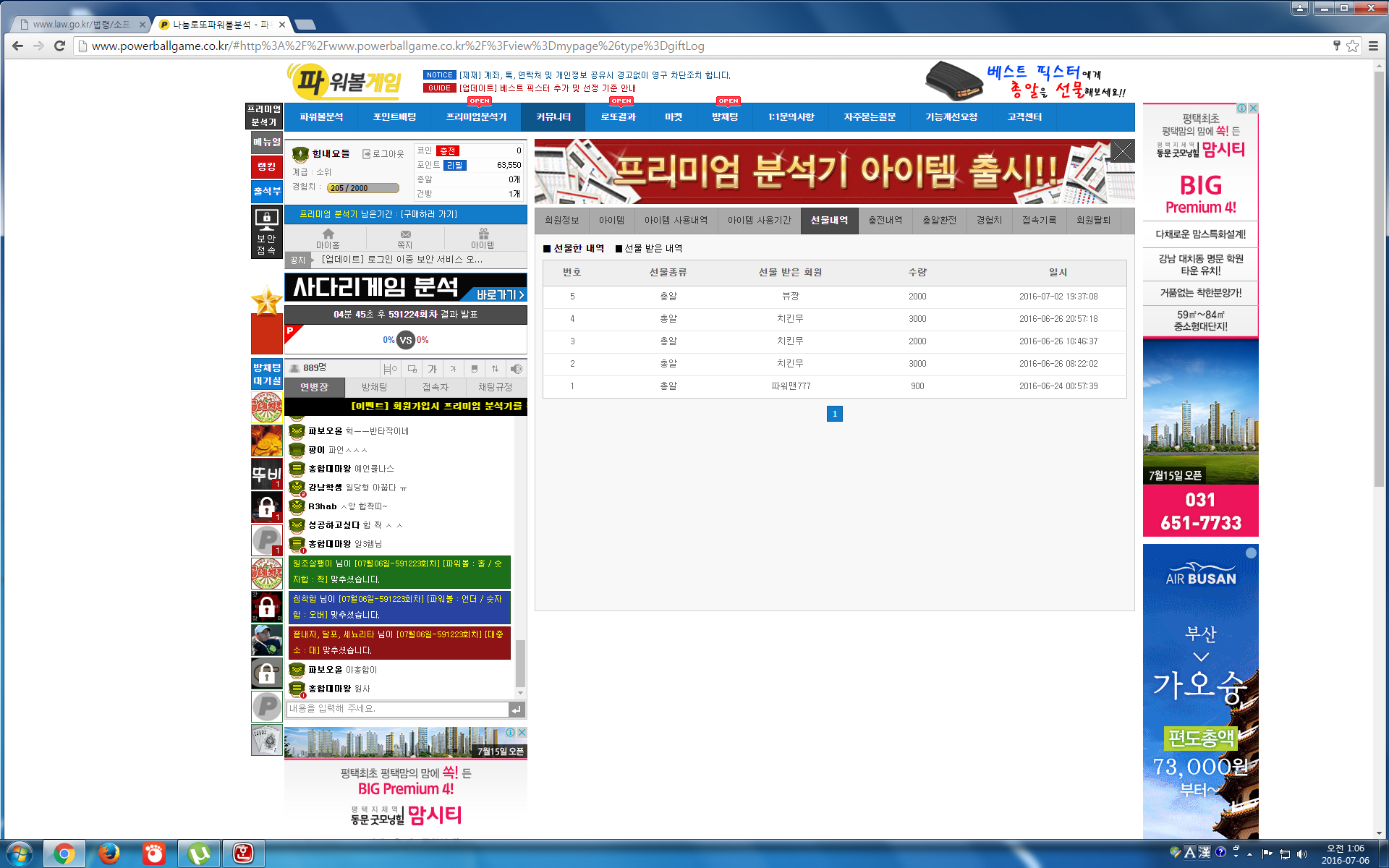Screen dimensions: 1389x868
Task: Switch to the 접속자 chat tab
Action: coord(436,388)
